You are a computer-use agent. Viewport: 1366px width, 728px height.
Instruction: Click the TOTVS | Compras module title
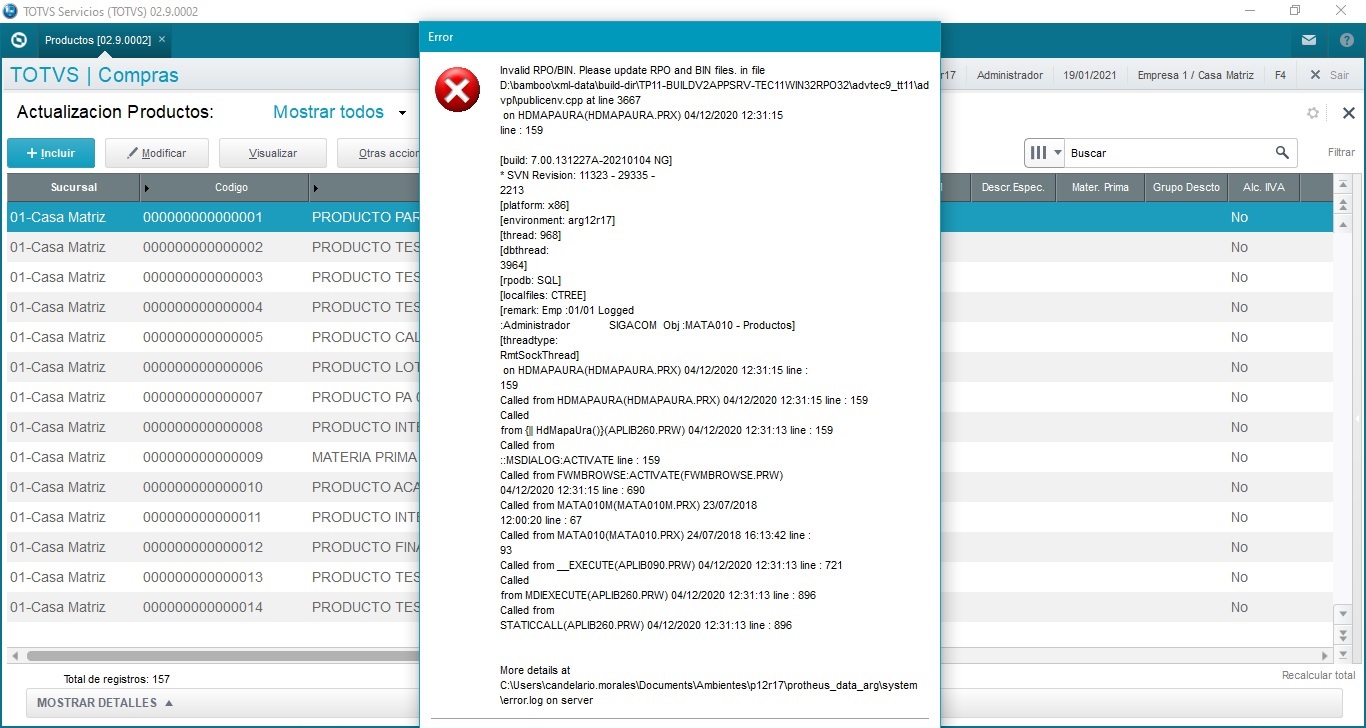click(x=94, y=75)
